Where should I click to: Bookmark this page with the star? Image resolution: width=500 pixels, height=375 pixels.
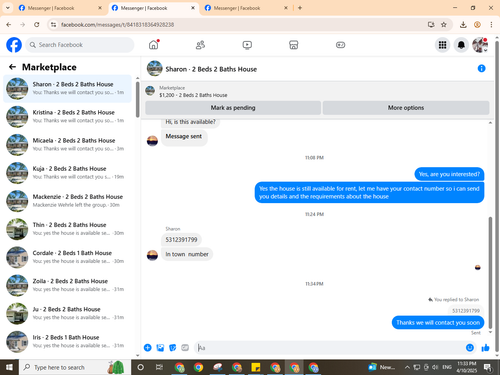coord(444,25)
